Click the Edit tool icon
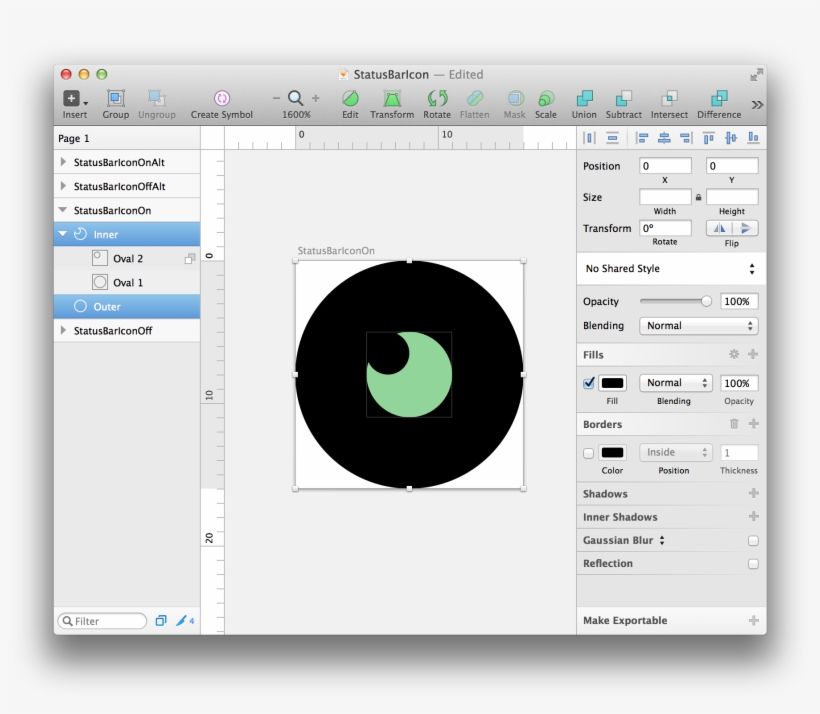The image size is (820, 714). click(350, 99)
